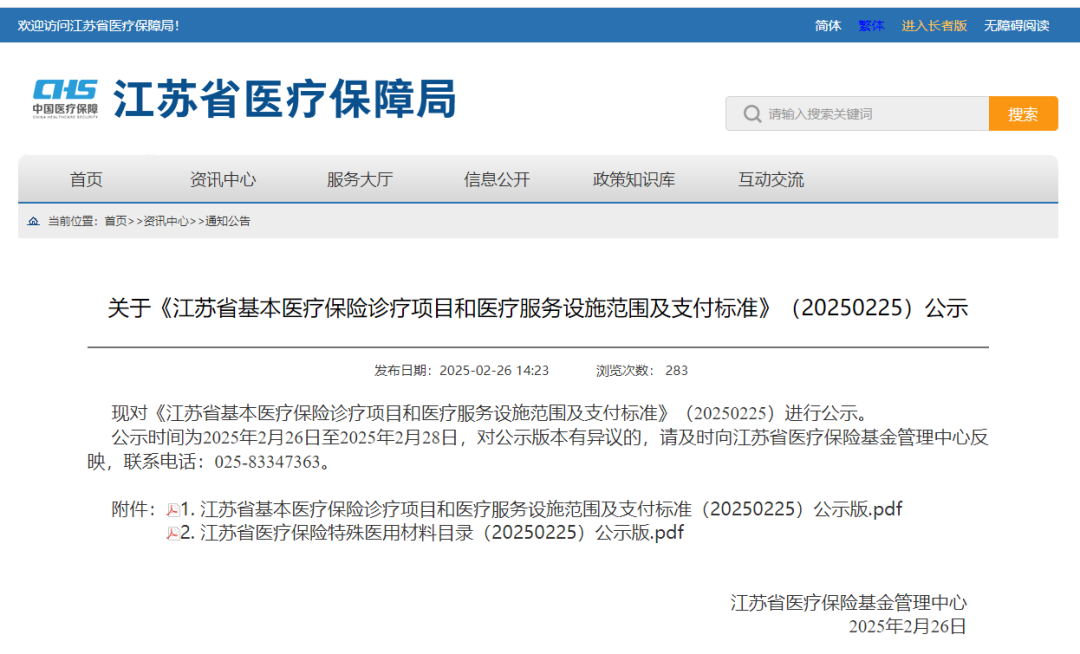The width and height of the screenshot is (1080, 654).
Task: Click the CHS 中国医疗保障 logo
Action: click(65, 98)
